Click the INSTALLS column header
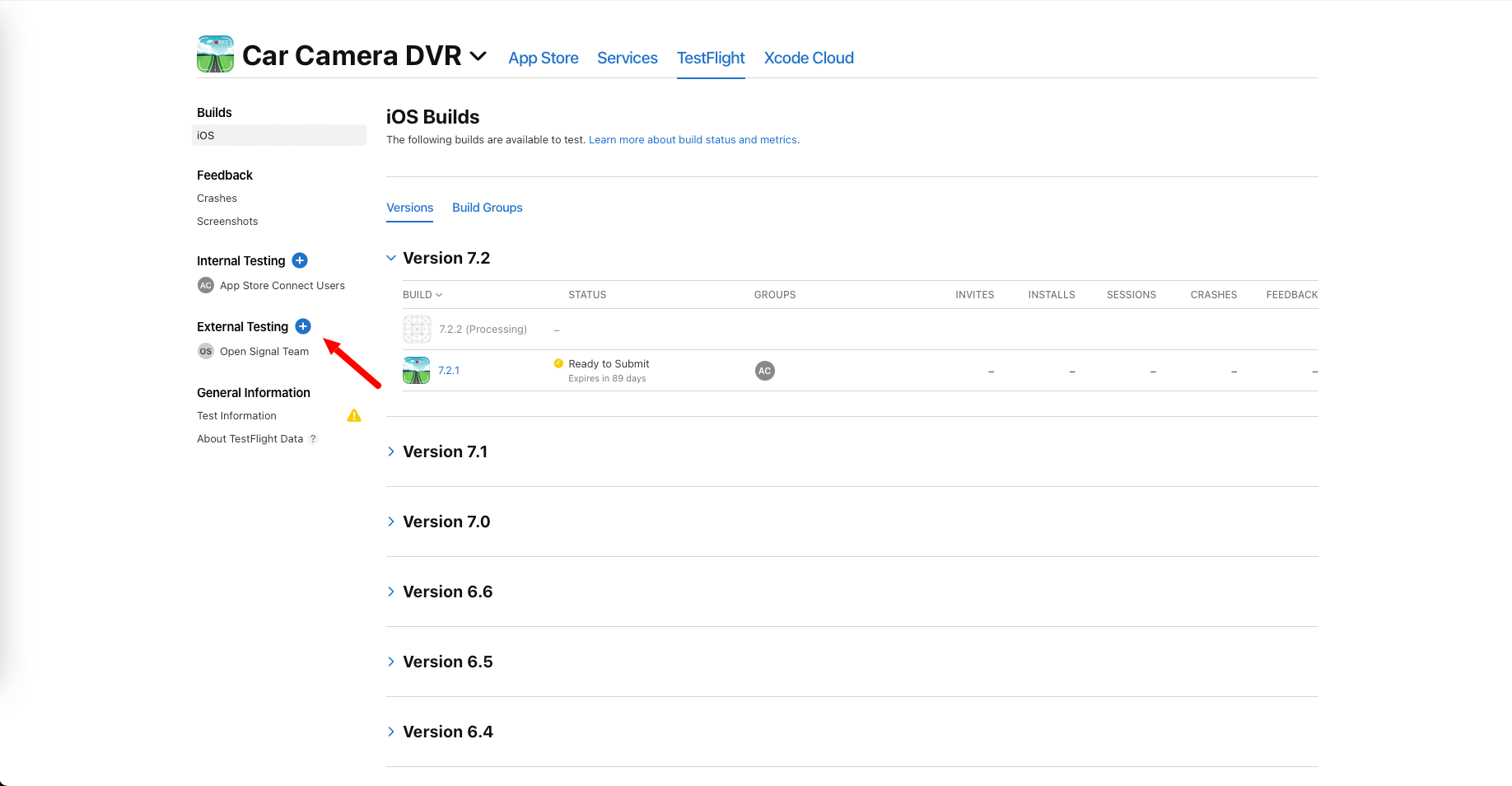The height and width of the screenshot is (786, 1512). tap(1052, 295)
